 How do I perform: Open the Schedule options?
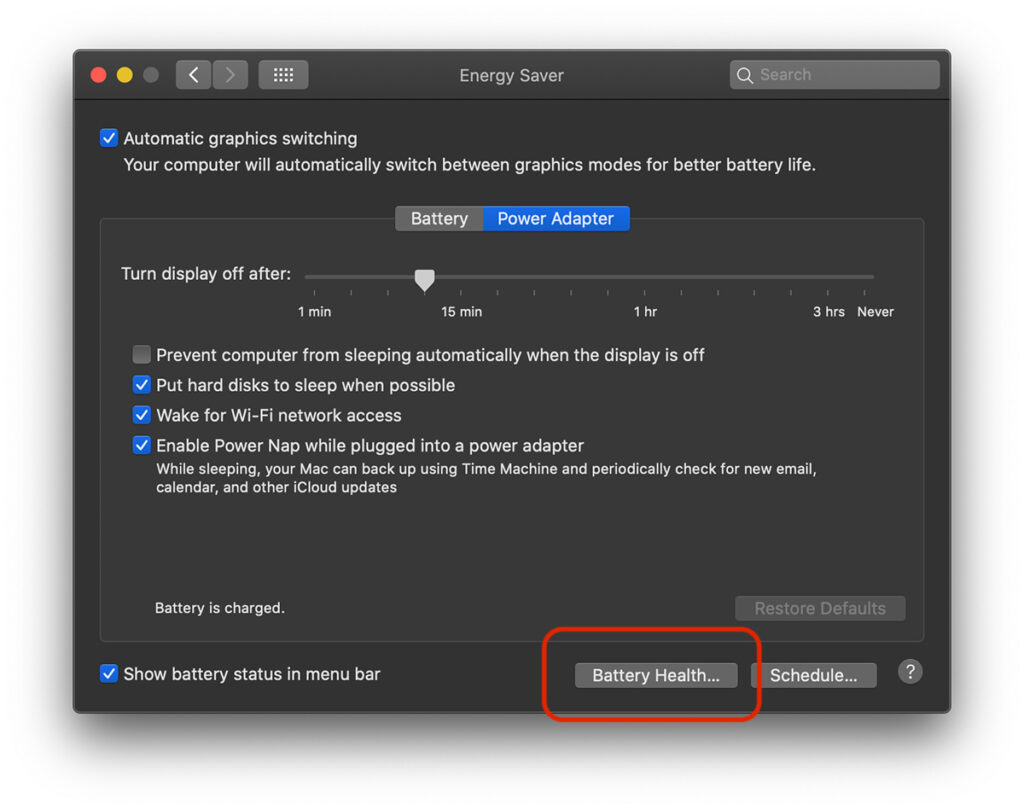pyautogui.click(x=813, y=675)
